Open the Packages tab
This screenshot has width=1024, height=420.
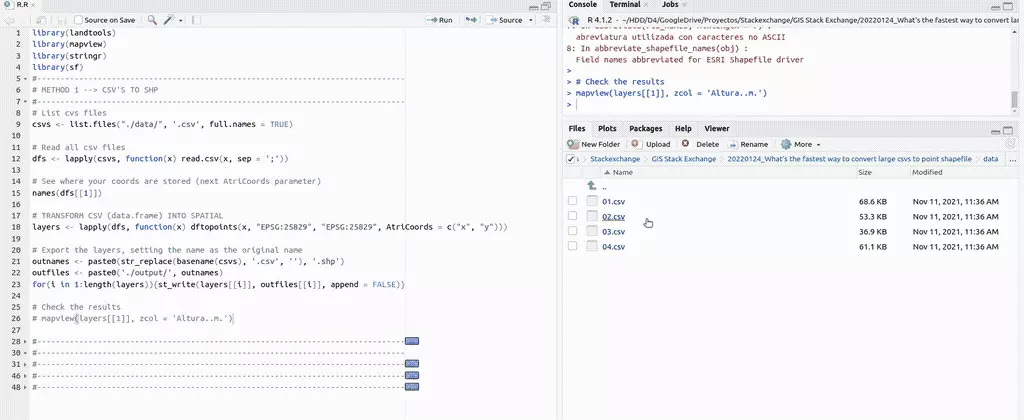(646, 129)
